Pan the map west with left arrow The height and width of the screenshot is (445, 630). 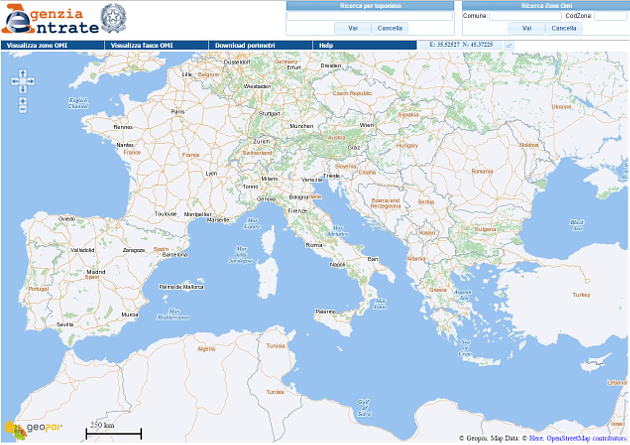(x=15, y=82)
